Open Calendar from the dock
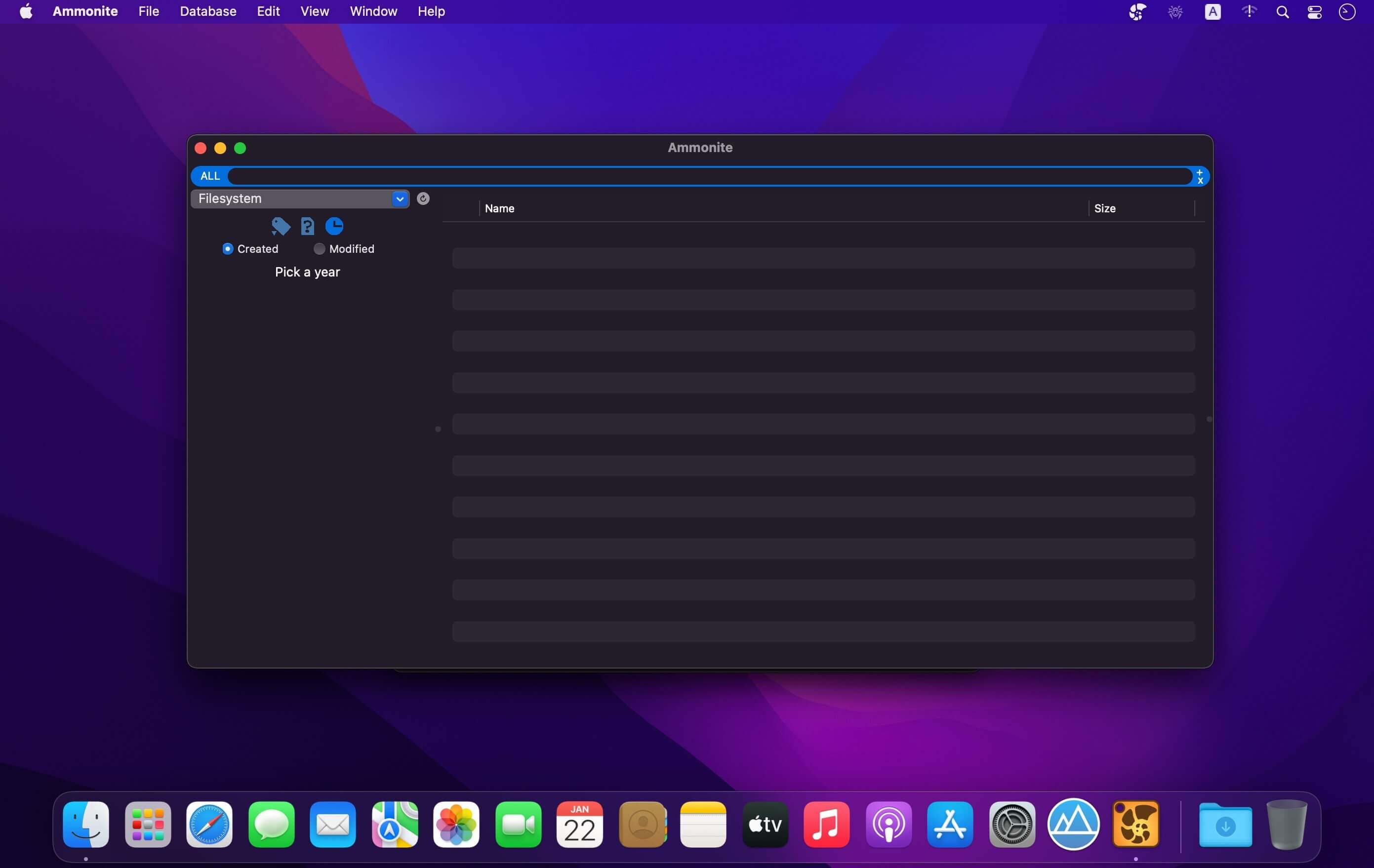1374x868 pixels. 579,824
